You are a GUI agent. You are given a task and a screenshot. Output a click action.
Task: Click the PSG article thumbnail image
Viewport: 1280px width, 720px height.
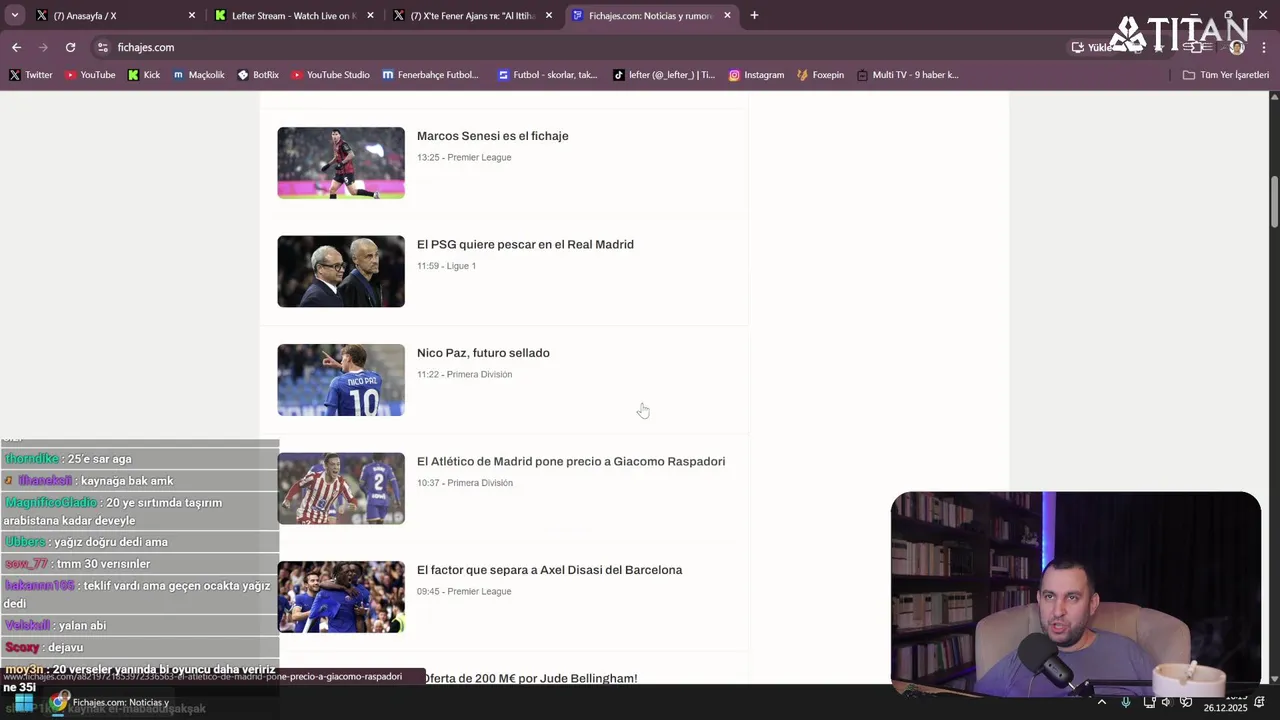tap(341, 271)
